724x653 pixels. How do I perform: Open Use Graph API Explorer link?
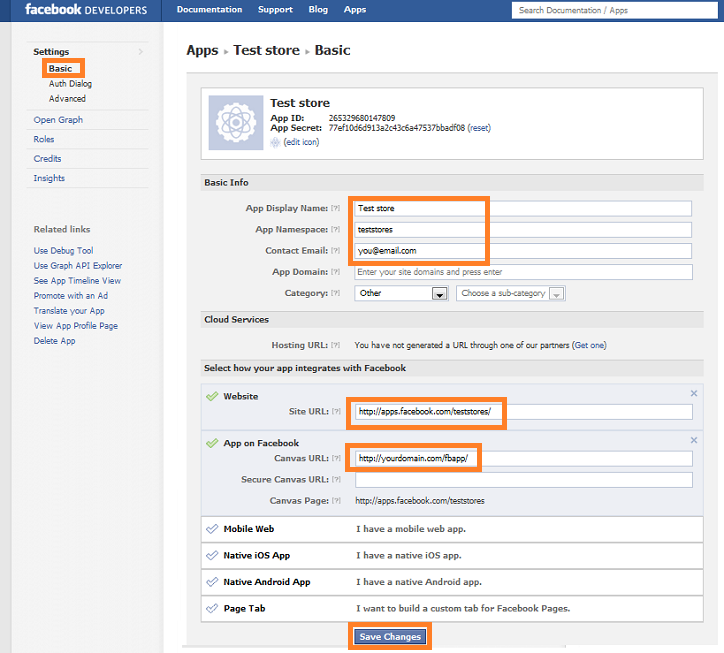[x=78, y=266]
